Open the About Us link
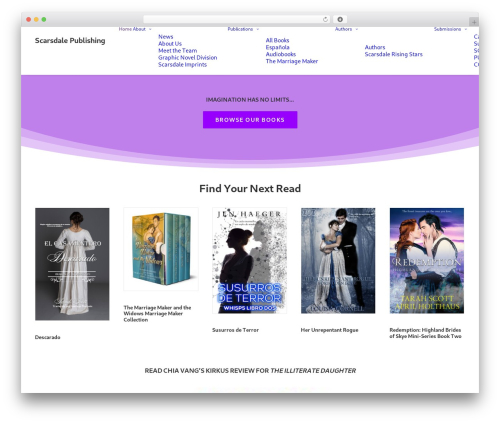The image size is (500, 423). pyautogui.click(x=170, y=44)
